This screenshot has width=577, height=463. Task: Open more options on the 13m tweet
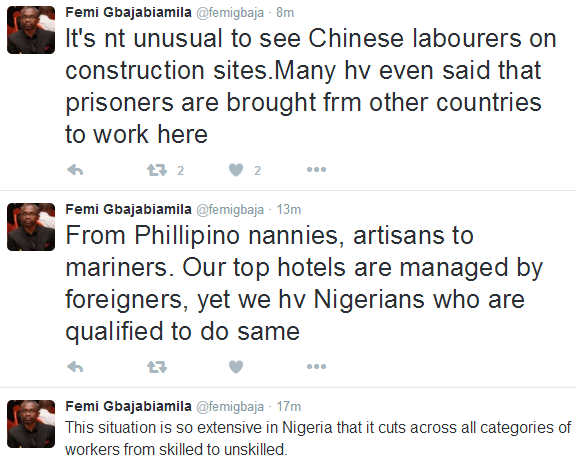point(316,367)
